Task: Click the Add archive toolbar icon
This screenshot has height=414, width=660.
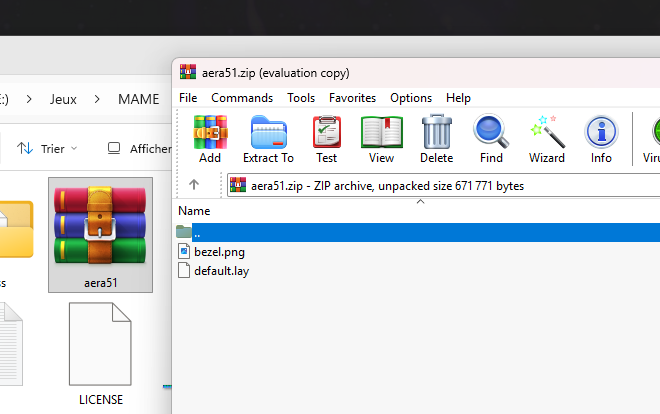Action: coord(210,138)
